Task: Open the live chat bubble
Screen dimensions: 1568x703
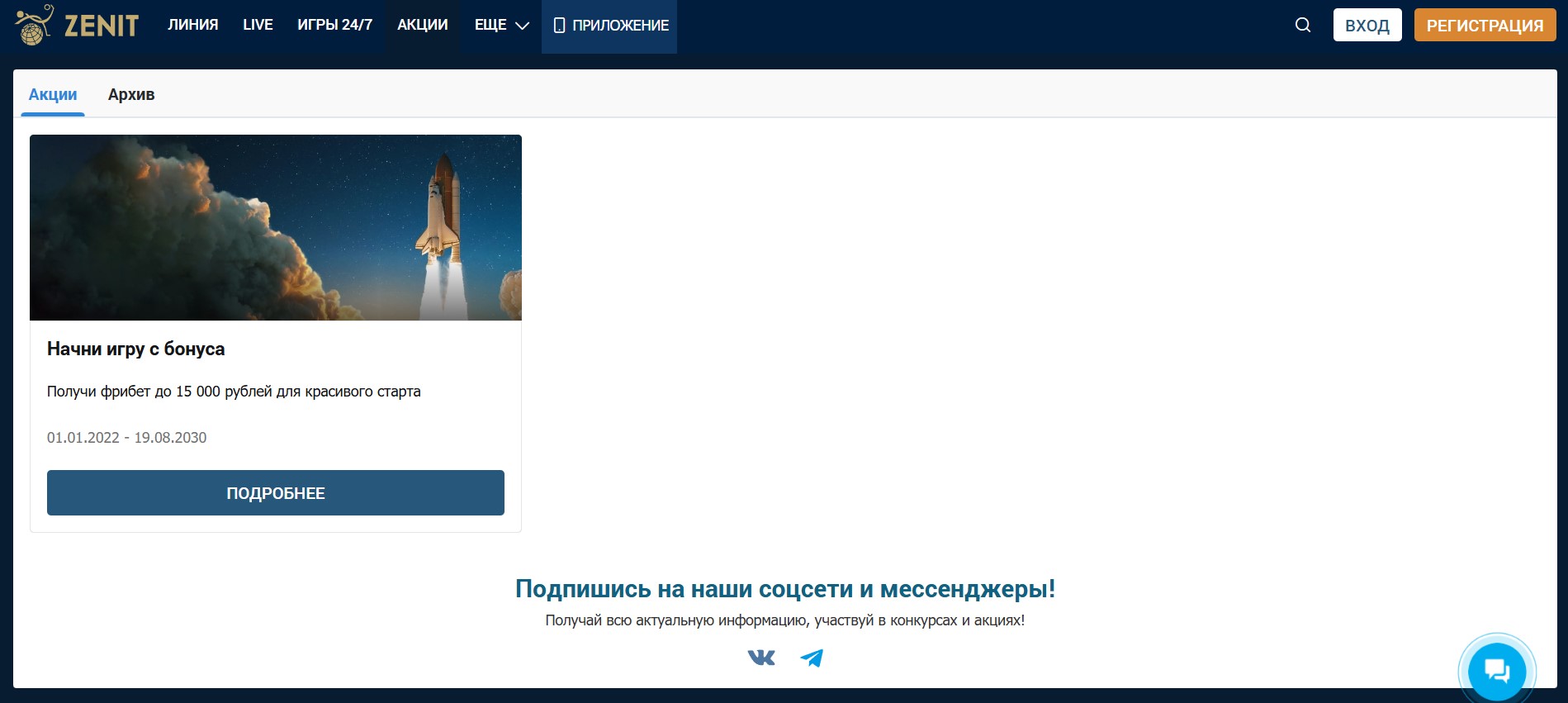Action: click(x=1497, y=670)
